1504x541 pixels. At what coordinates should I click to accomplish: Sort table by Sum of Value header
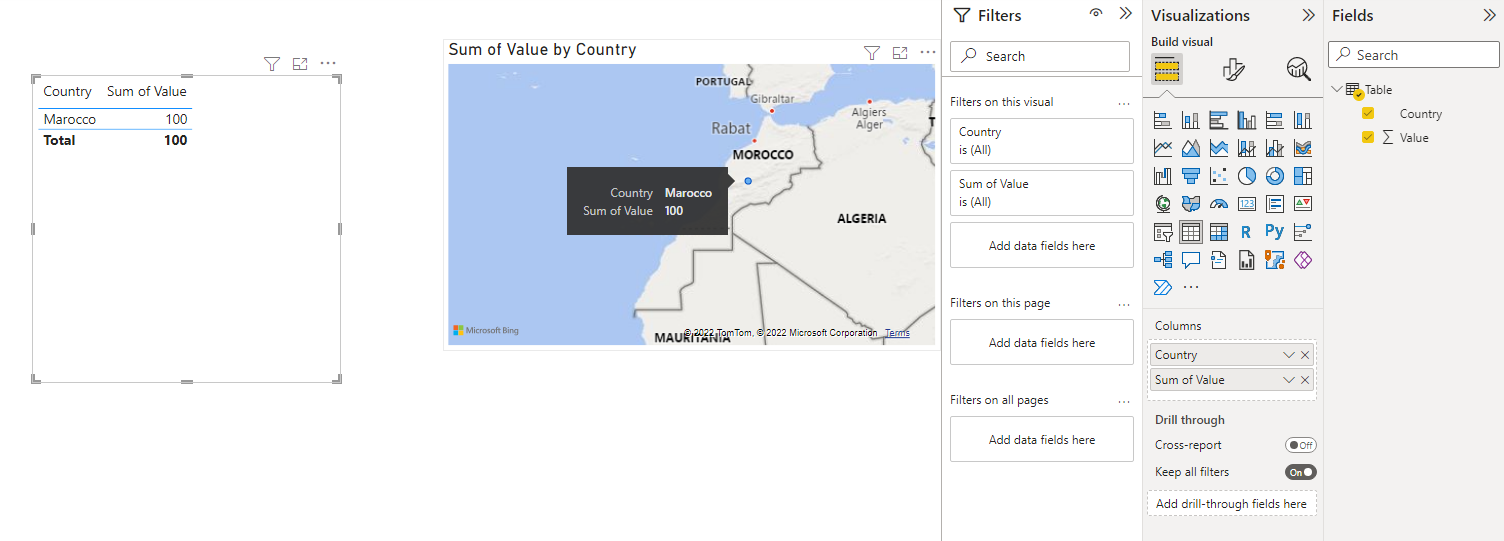[x=147, y=91]
